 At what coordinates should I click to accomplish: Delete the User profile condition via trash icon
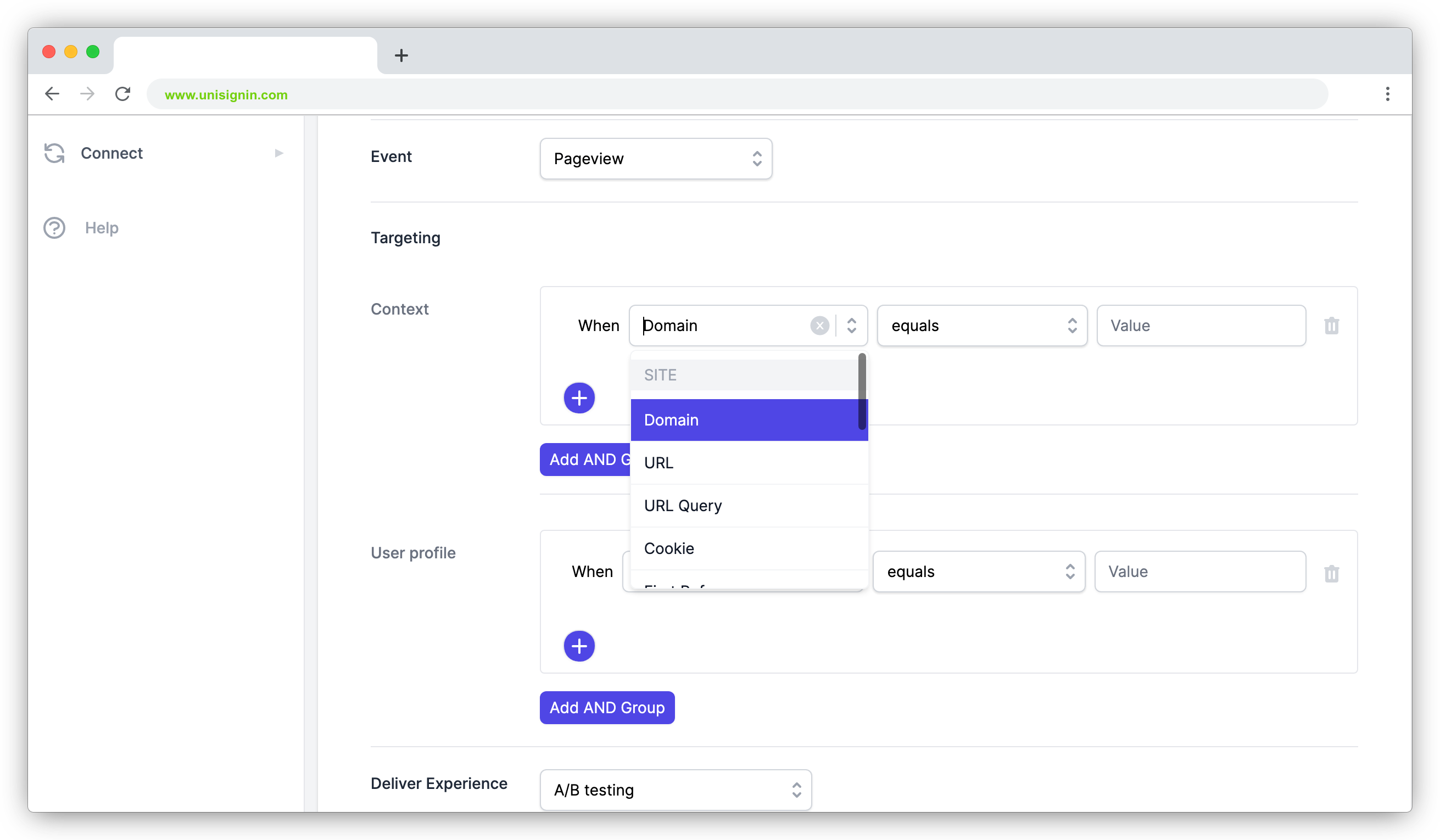pos(1332,573)
